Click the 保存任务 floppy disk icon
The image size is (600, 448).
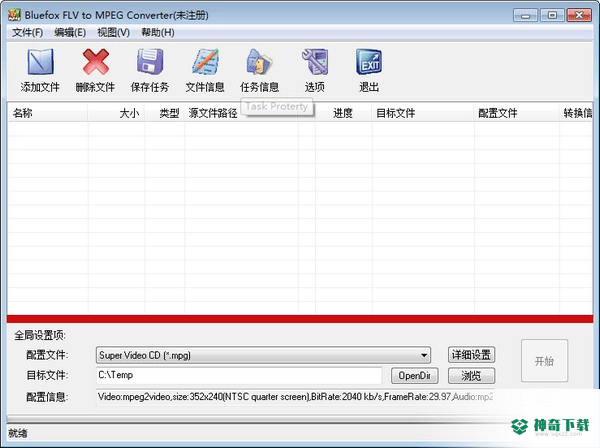(x=150, y=62)
